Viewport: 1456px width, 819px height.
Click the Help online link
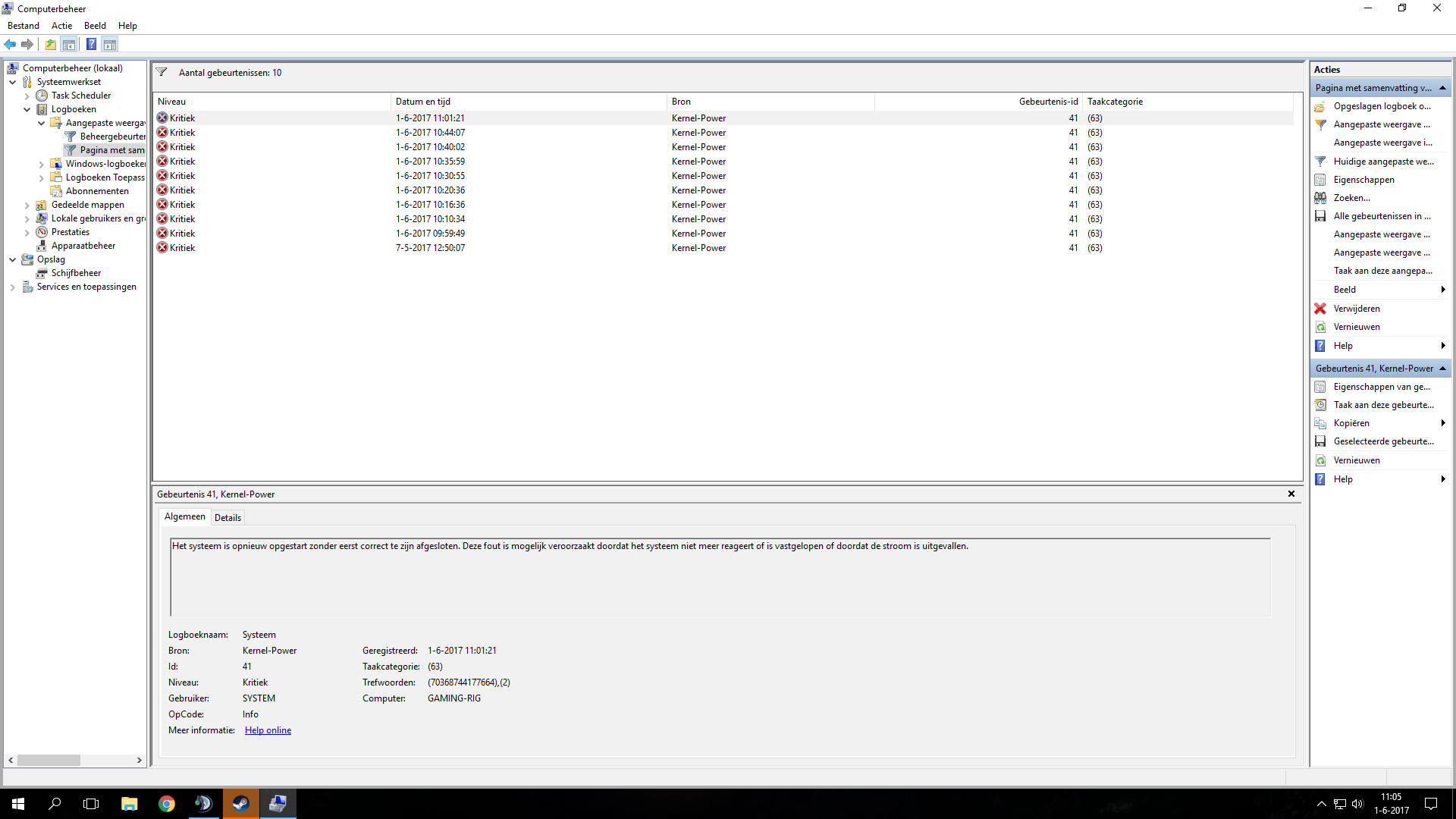[x=268, y=730]
